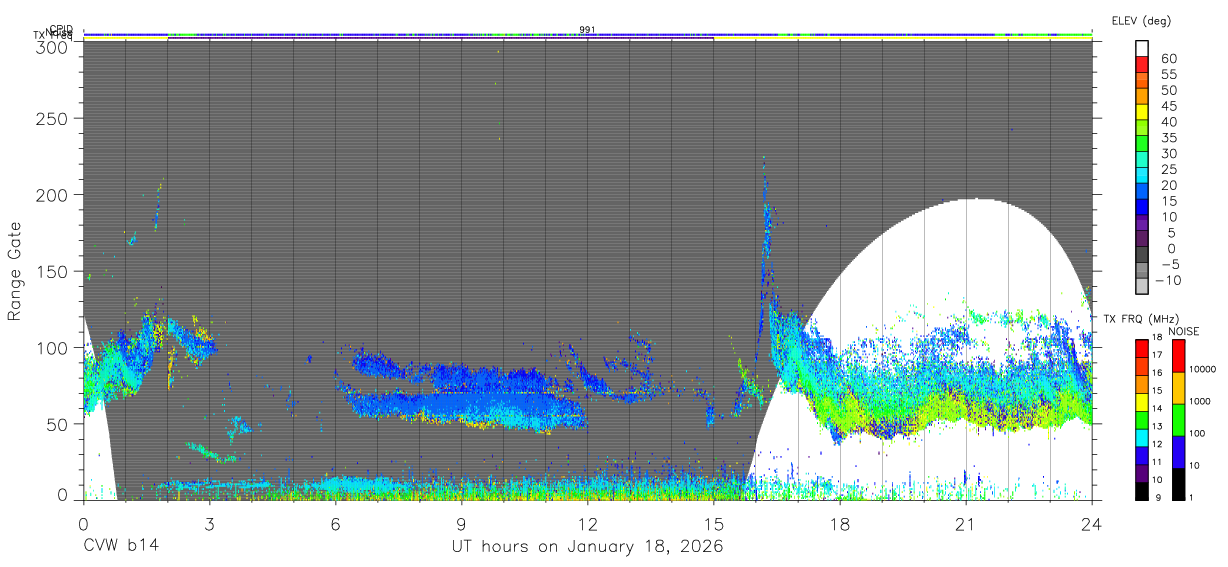This screenshot has height=567, width=1228.
Task: Click the CVW b14 radar label
Action: click(120, 547)
